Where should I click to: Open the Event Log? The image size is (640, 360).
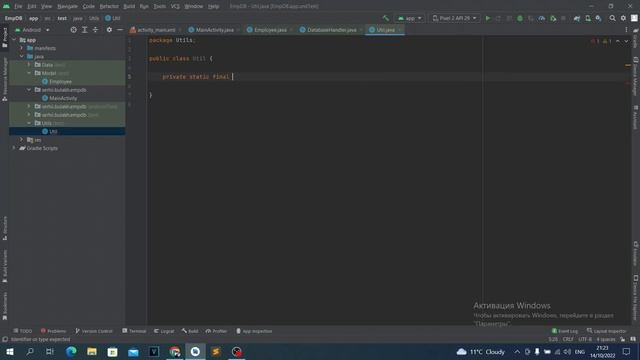point(565,331)
